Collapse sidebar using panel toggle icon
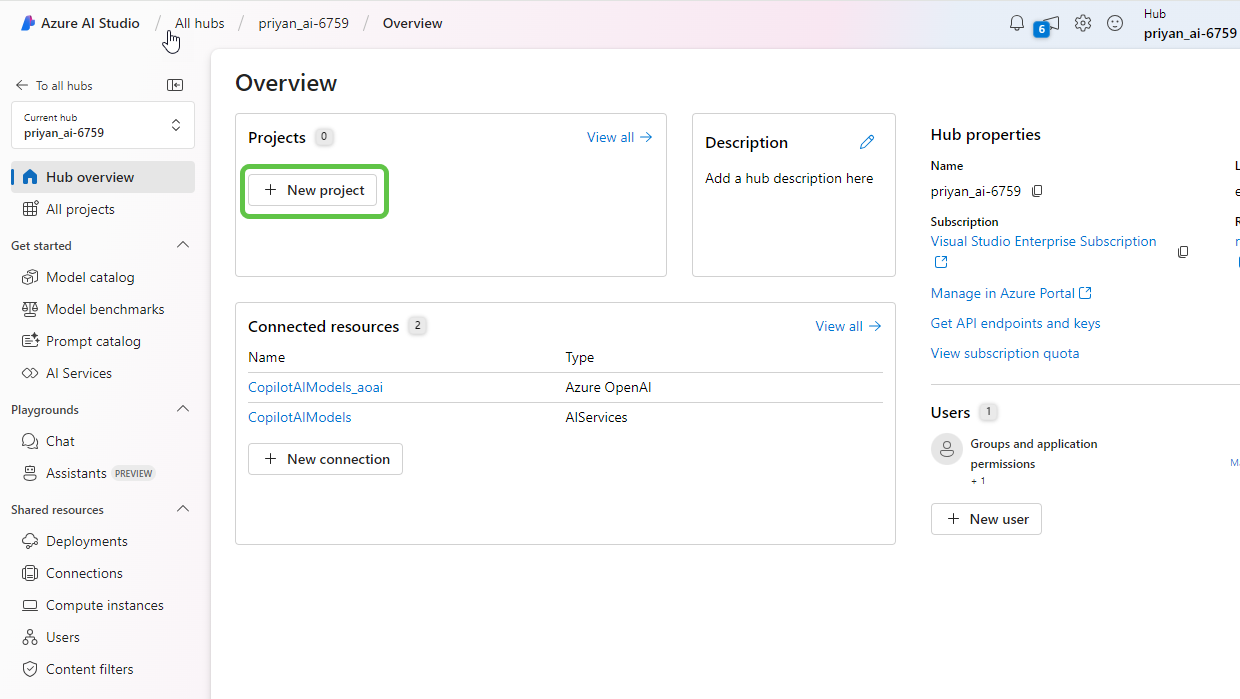Screen dimensions: 1240x699 [x=175, y=85]
